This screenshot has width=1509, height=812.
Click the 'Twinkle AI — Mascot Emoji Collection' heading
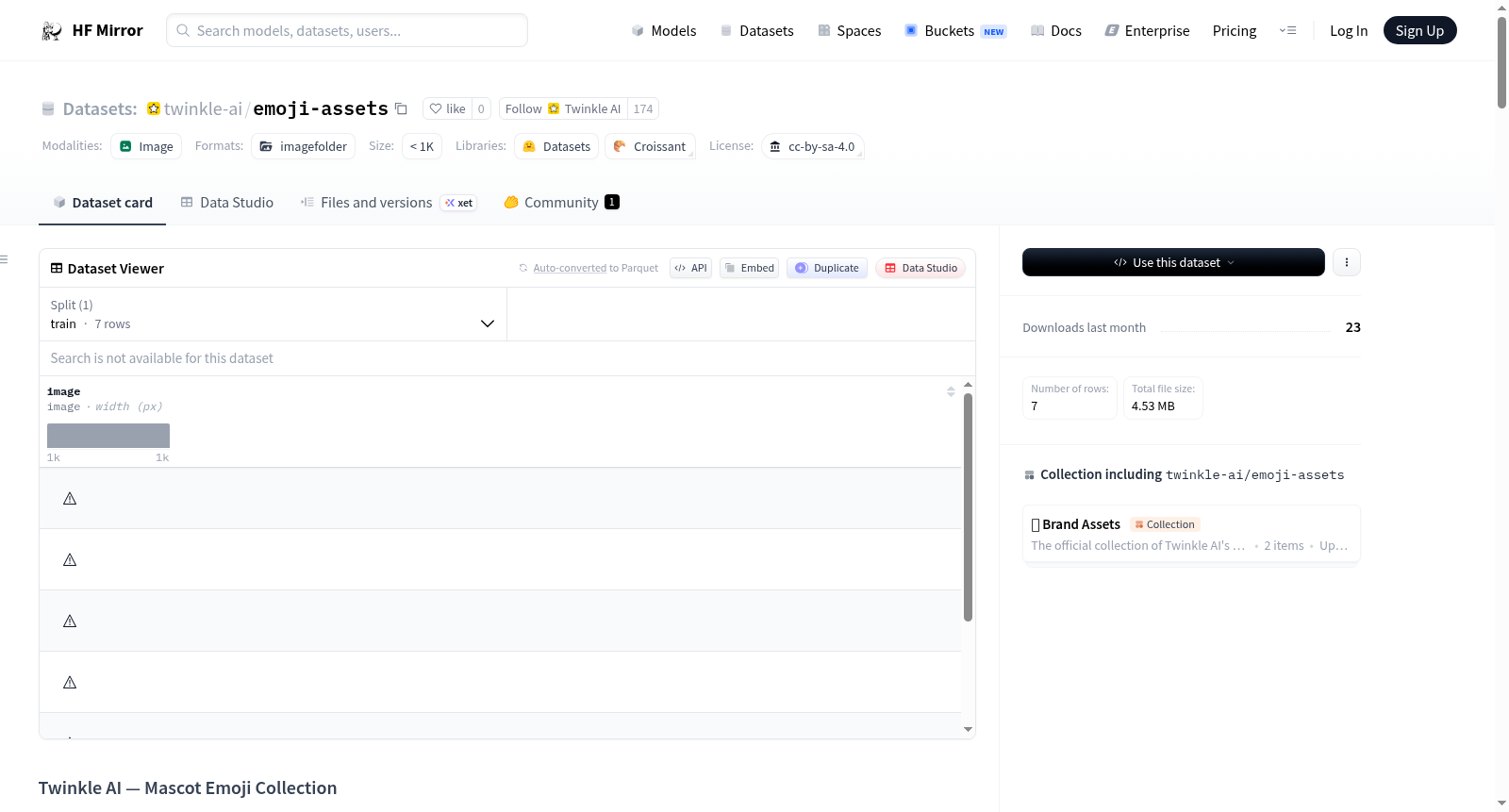(x=188, y=787)
